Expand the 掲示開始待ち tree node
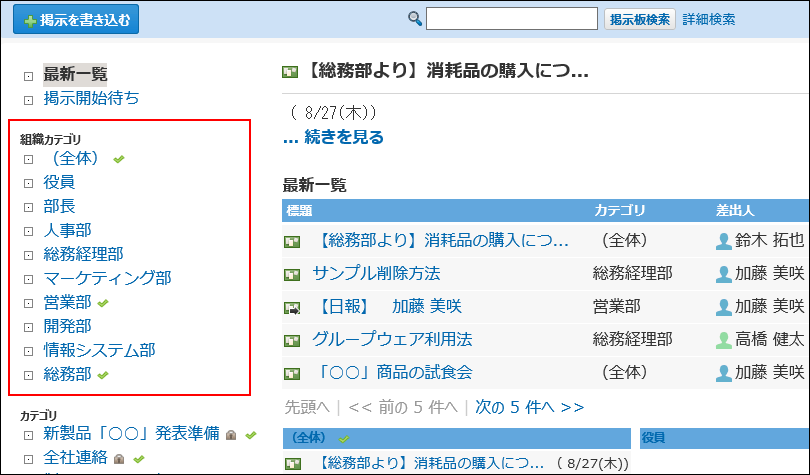The width and height of the screenshot is (810, 475). tap(28, 100)
